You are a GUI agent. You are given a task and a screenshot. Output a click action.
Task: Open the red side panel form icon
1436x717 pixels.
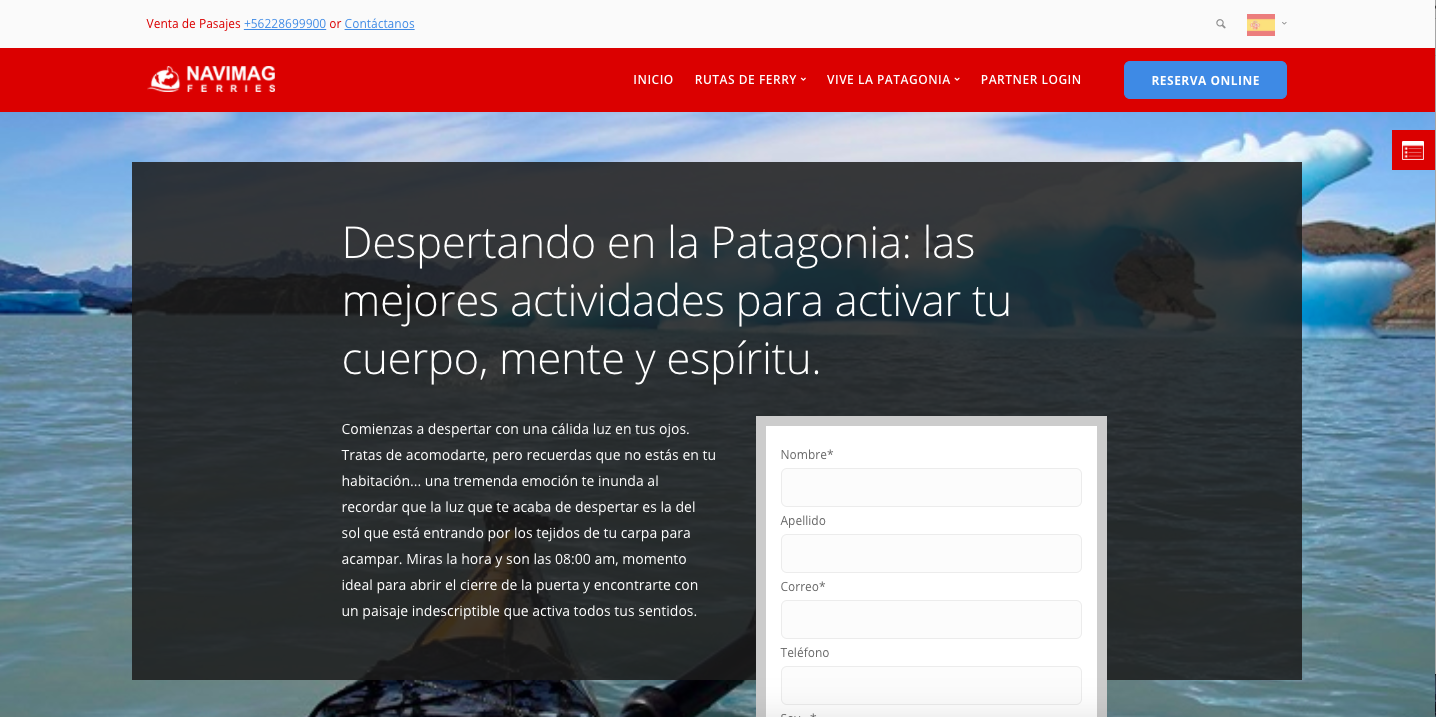[1412, 150]
